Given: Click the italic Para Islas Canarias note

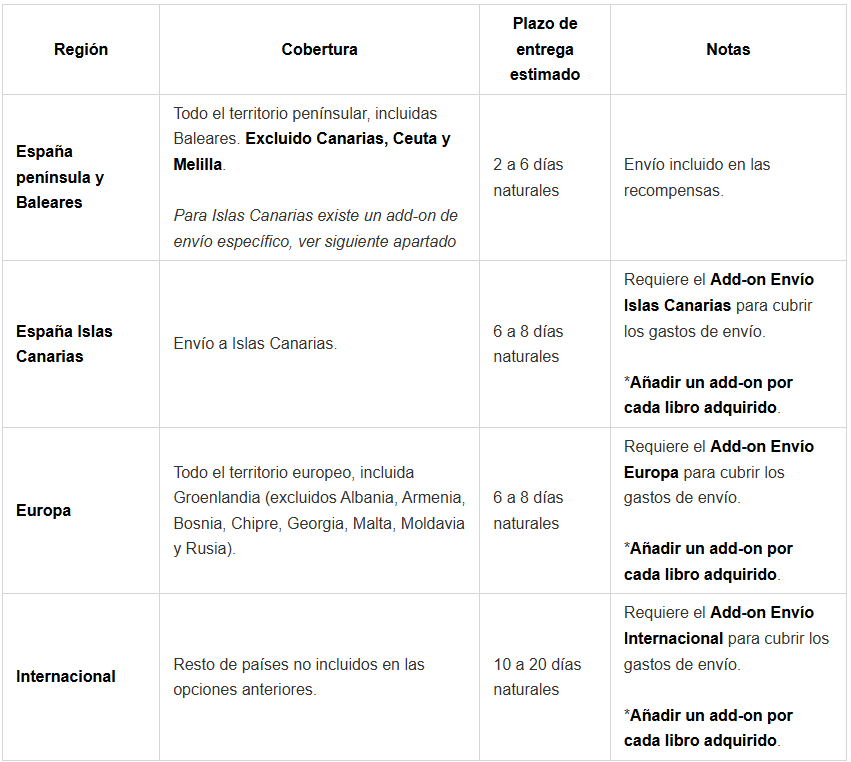Looking at the screenshot, I should point(315,228).
